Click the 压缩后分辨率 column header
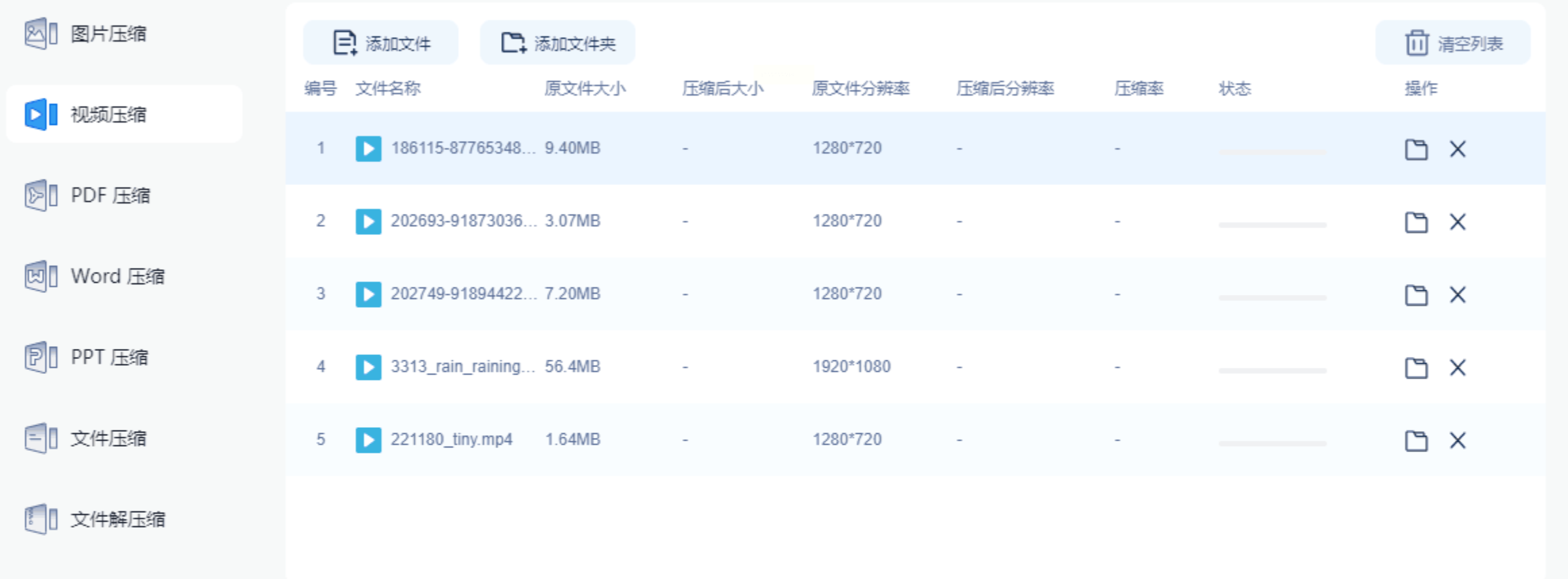 (1005, 88)
